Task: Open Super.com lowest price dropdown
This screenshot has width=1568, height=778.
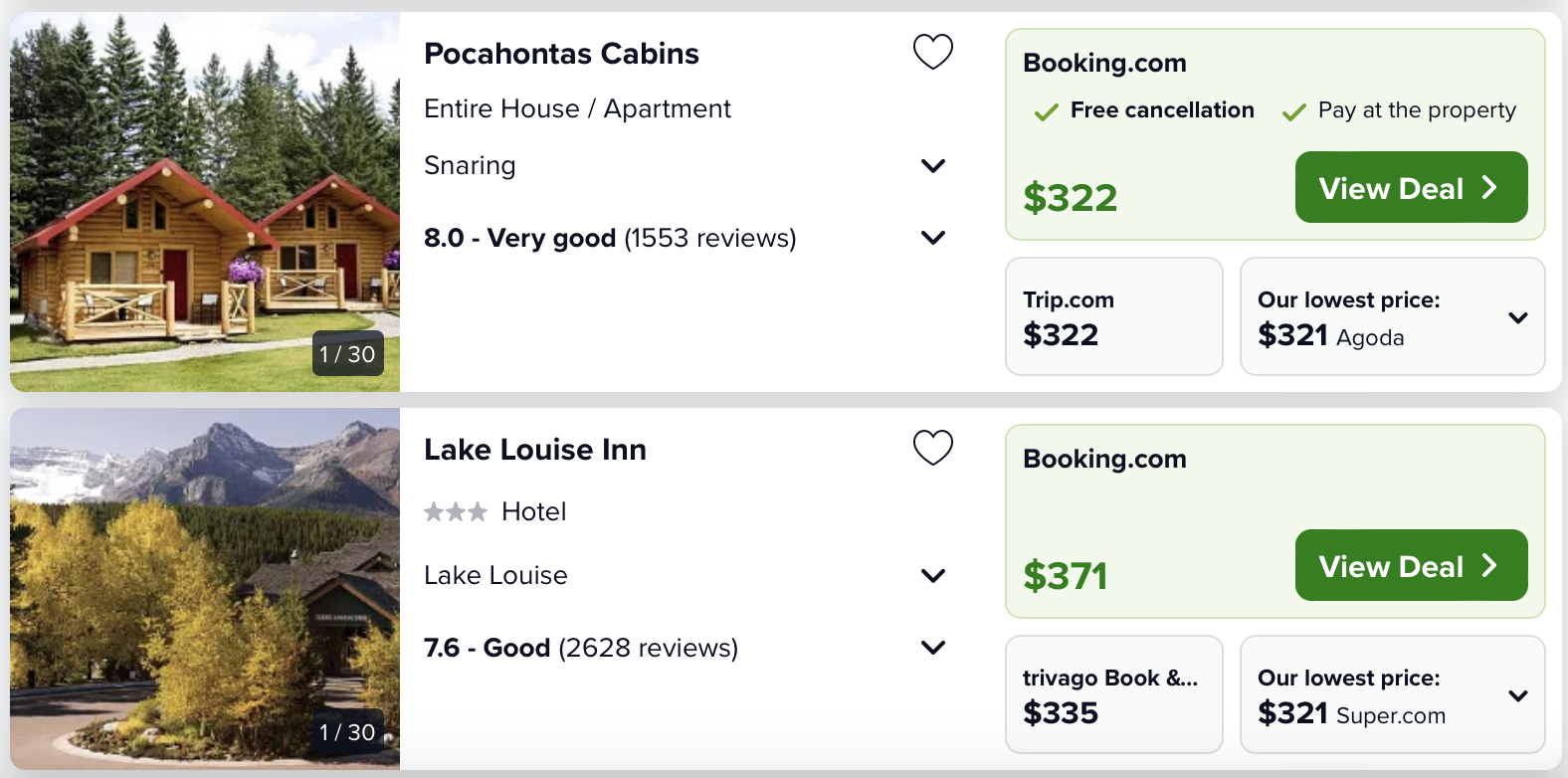Action: 1517,696
